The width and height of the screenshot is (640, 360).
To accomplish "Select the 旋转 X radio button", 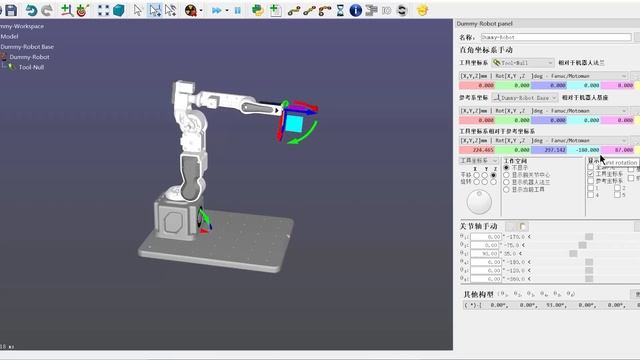I will coord(476,182).
